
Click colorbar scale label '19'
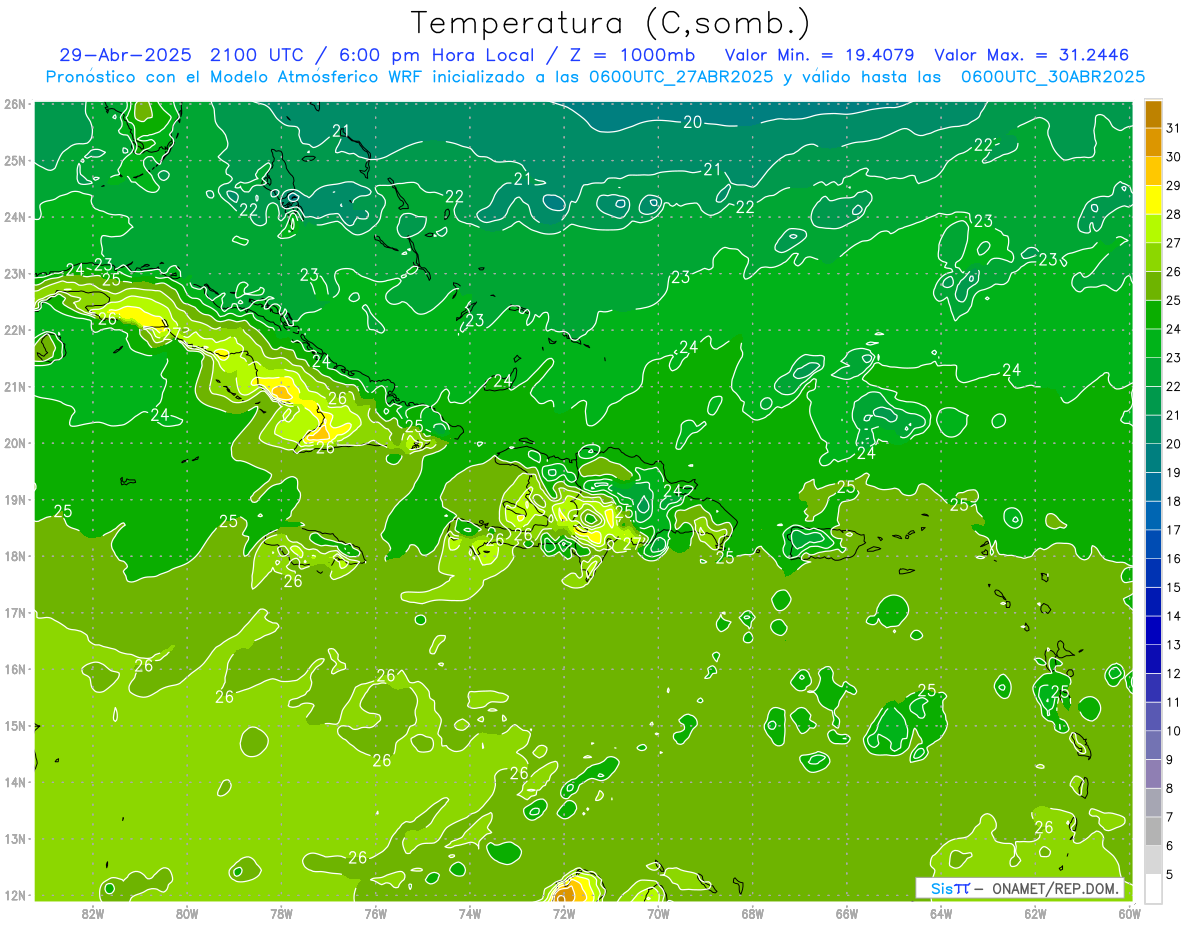click(1174, 472)
